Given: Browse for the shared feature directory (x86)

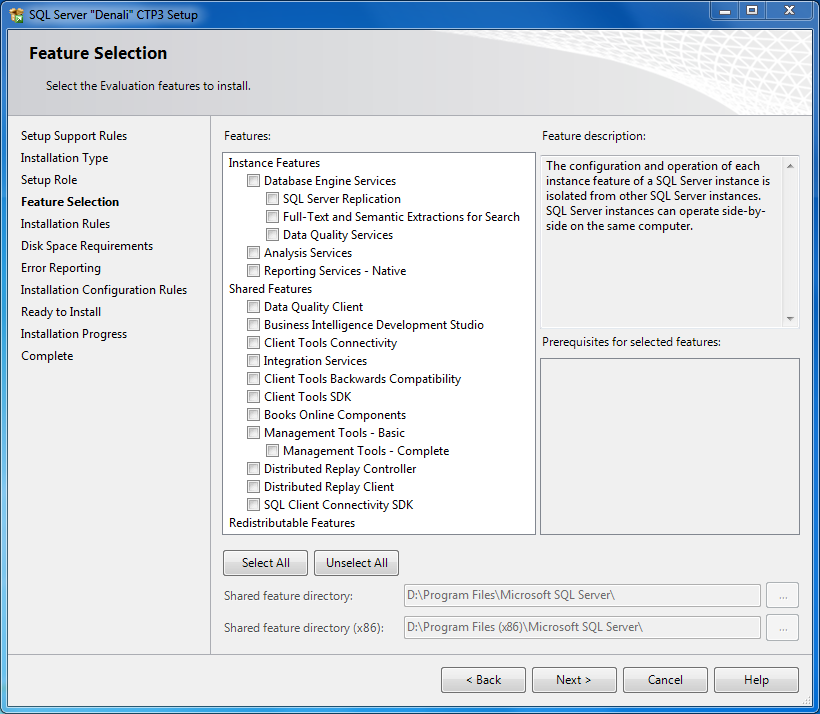Looking at the screenshot, I should tap(782, 627).
